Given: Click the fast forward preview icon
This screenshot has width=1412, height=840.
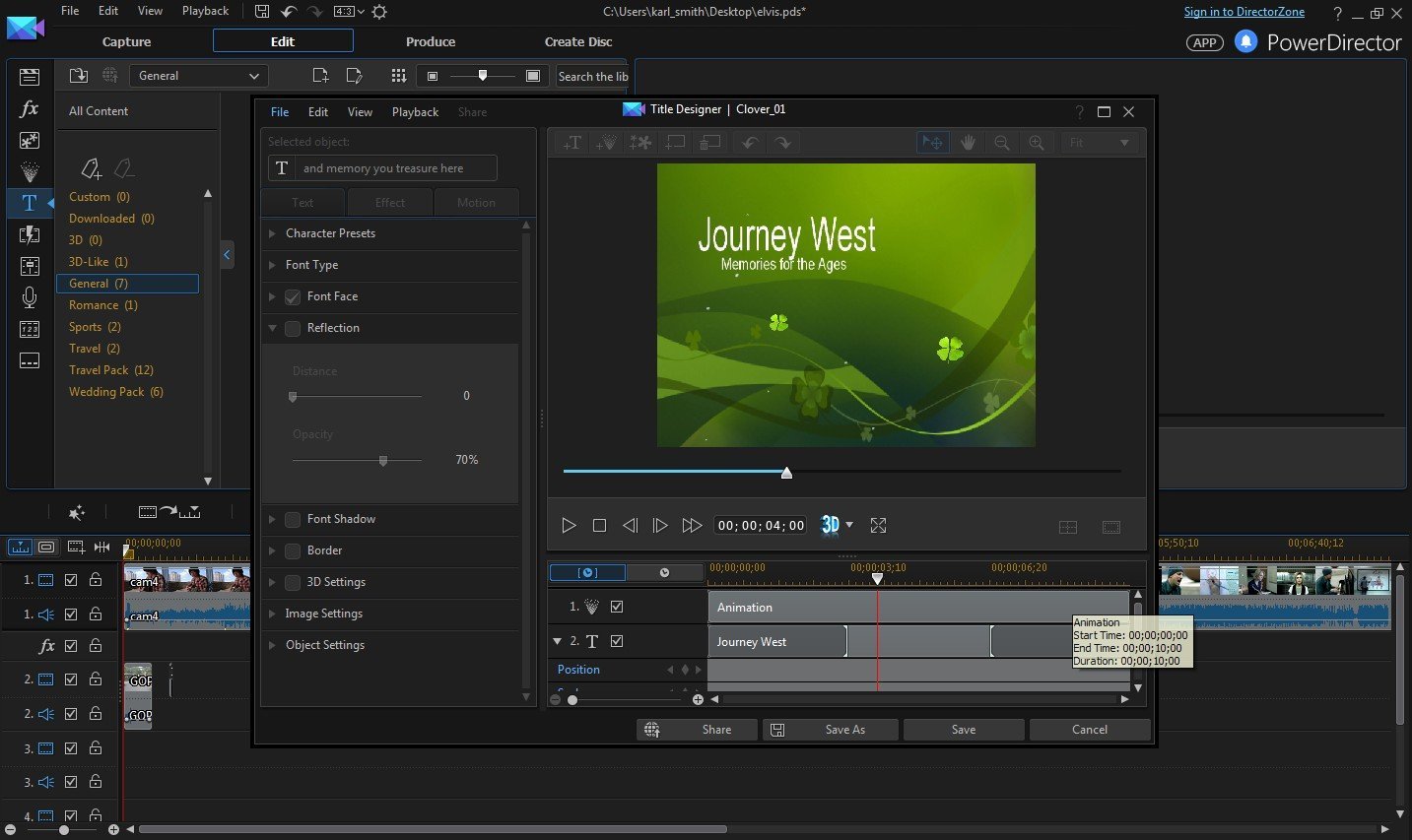Looking at the screenshot, I should tap(692, 526).
